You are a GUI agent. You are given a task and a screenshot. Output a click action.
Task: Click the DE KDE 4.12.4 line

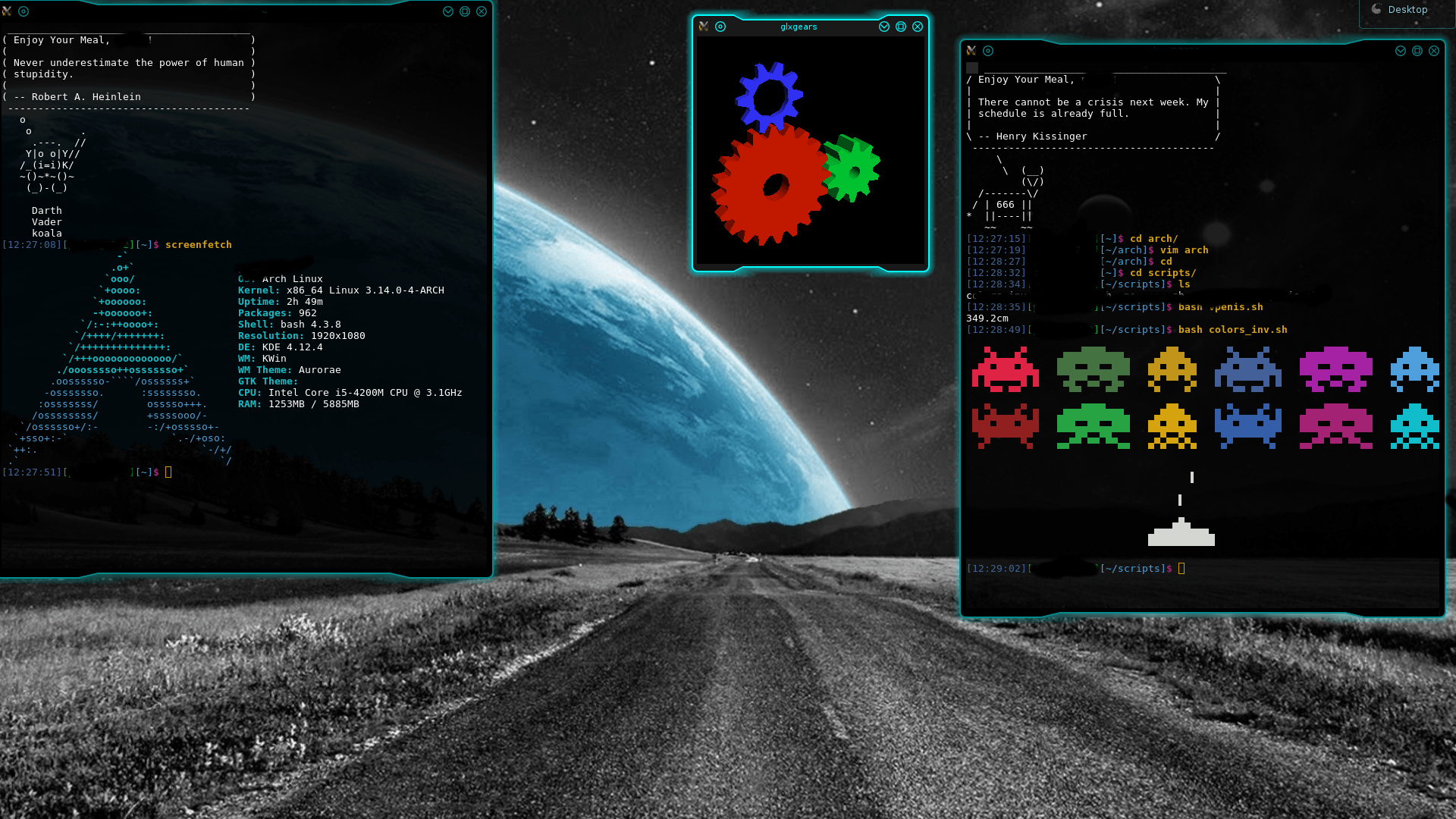coord(281,347)
